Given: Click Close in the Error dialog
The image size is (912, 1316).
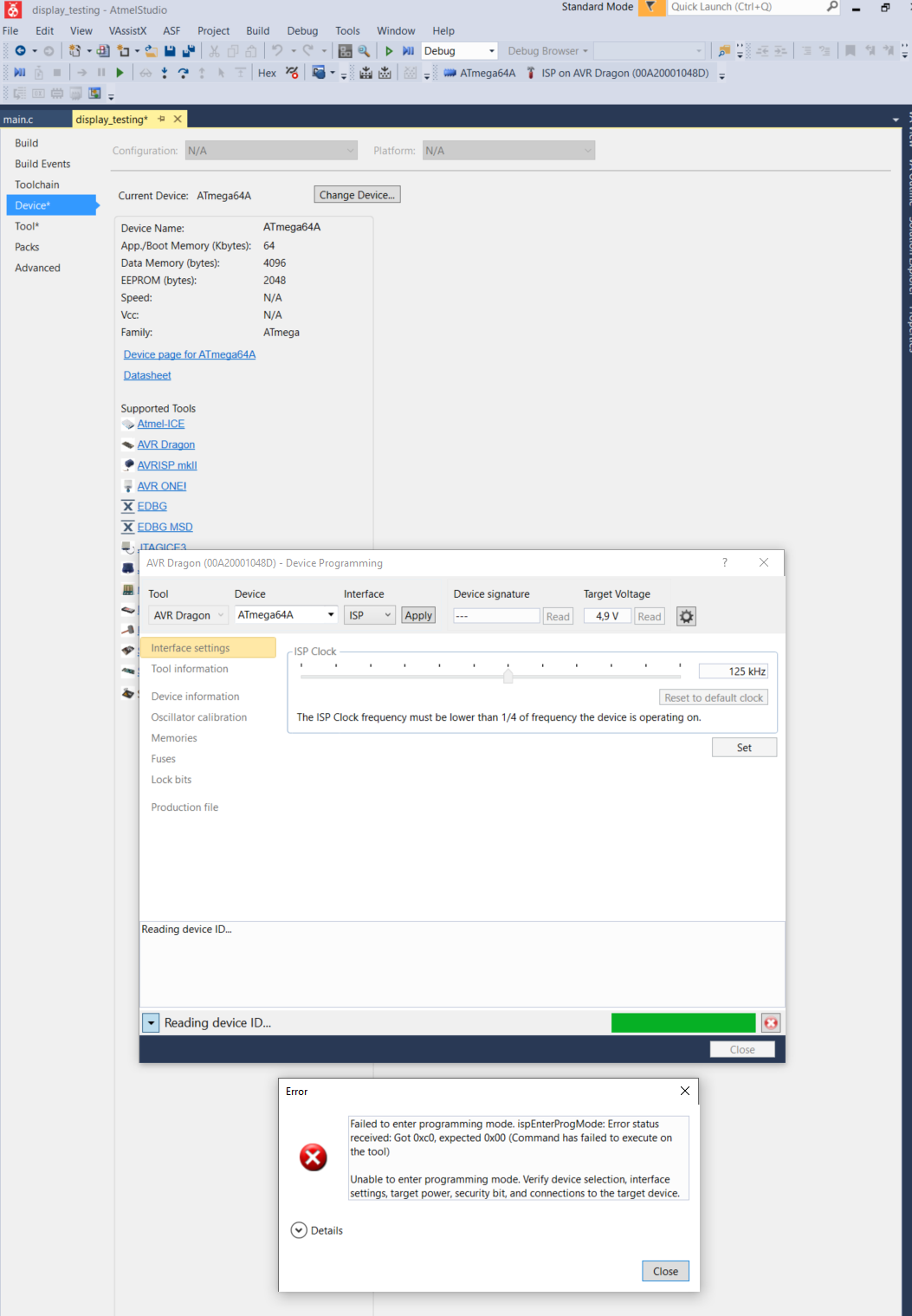Looking at the screenshot, I should (x=665, y=1271).
